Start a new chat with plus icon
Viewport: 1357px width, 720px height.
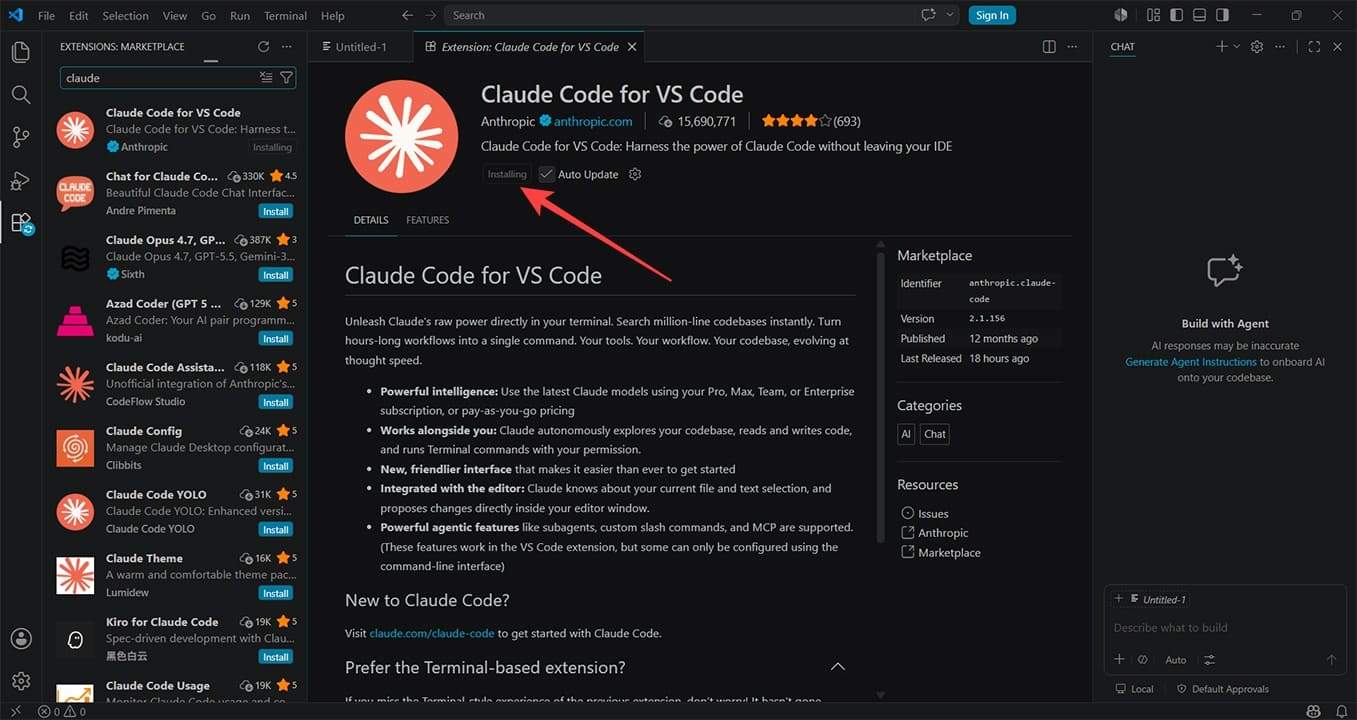coord(1221,47)
